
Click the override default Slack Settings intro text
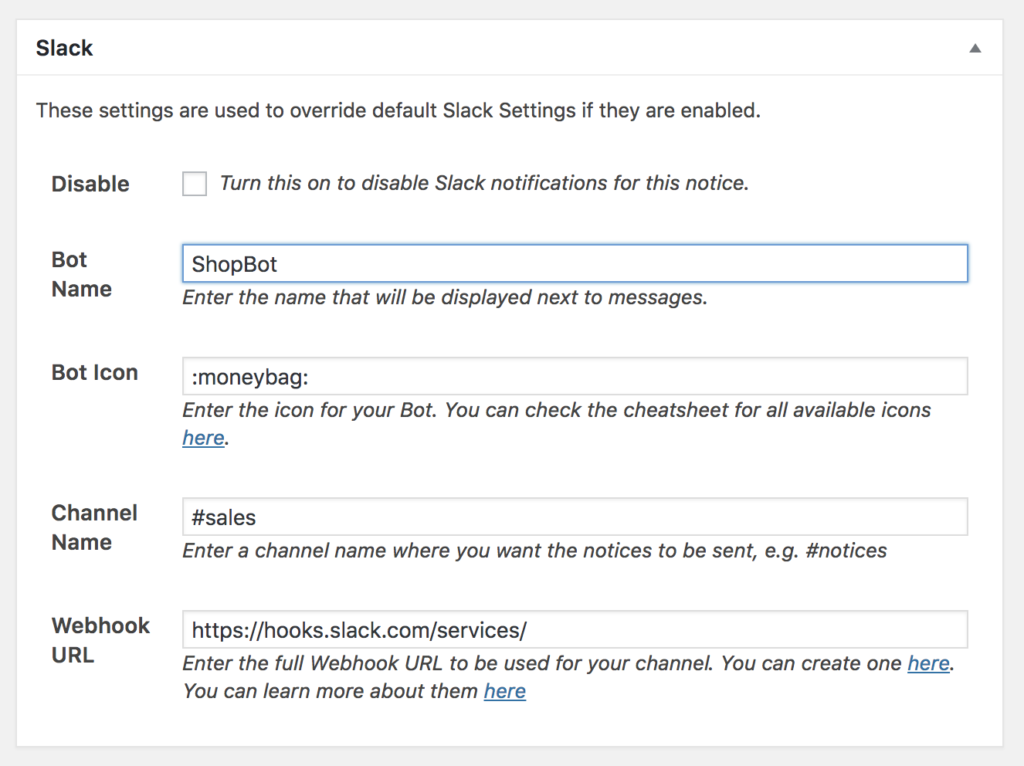(x=398, y=110)
